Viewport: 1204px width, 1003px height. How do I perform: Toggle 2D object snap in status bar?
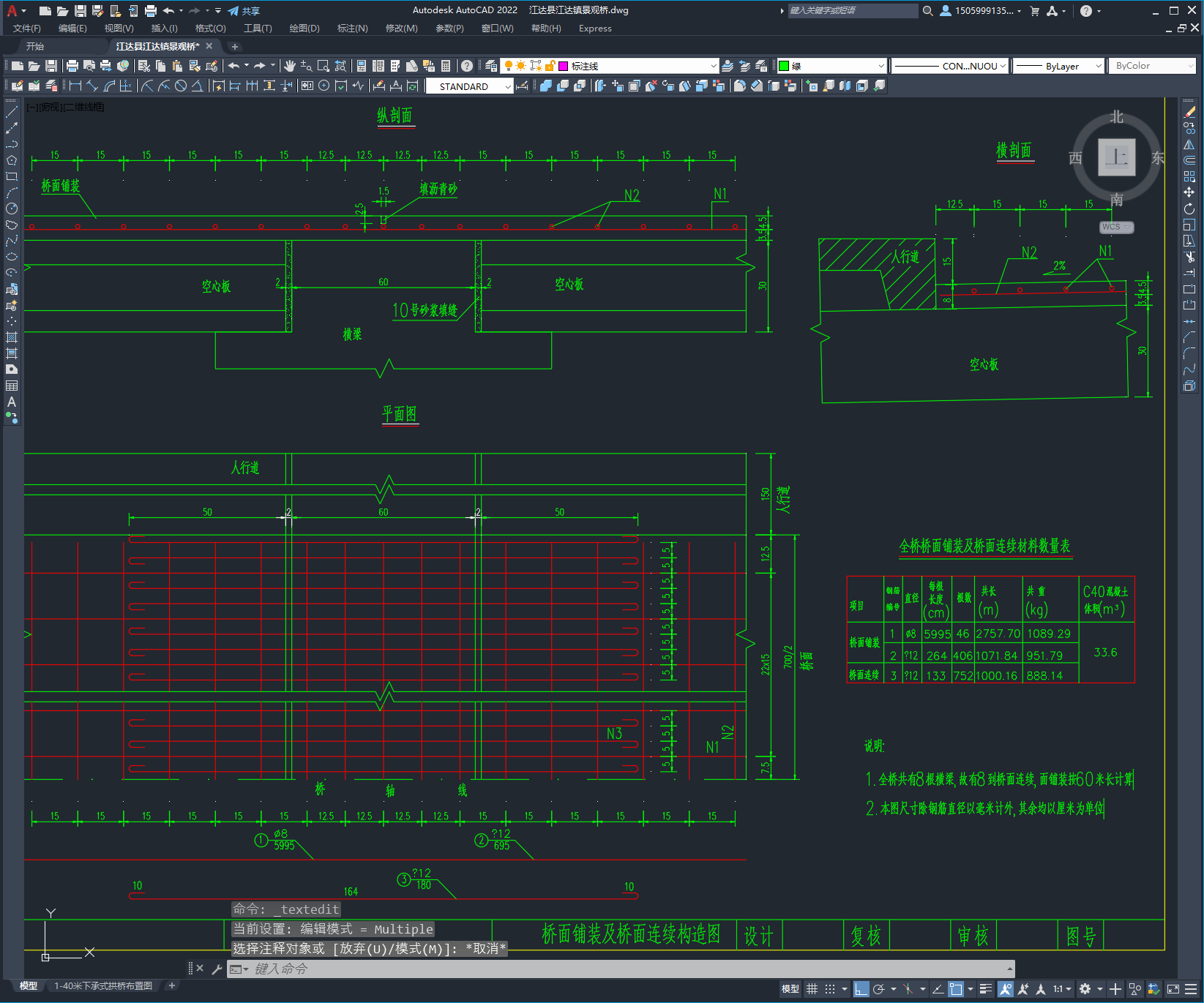pos(956,989)
